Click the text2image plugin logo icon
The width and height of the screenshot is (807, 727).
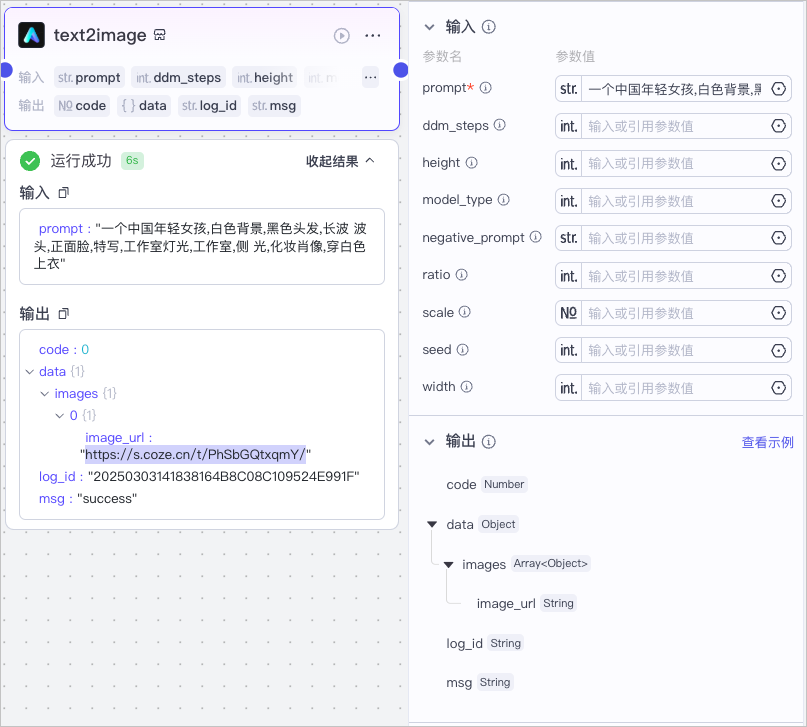tap(31, 35)
